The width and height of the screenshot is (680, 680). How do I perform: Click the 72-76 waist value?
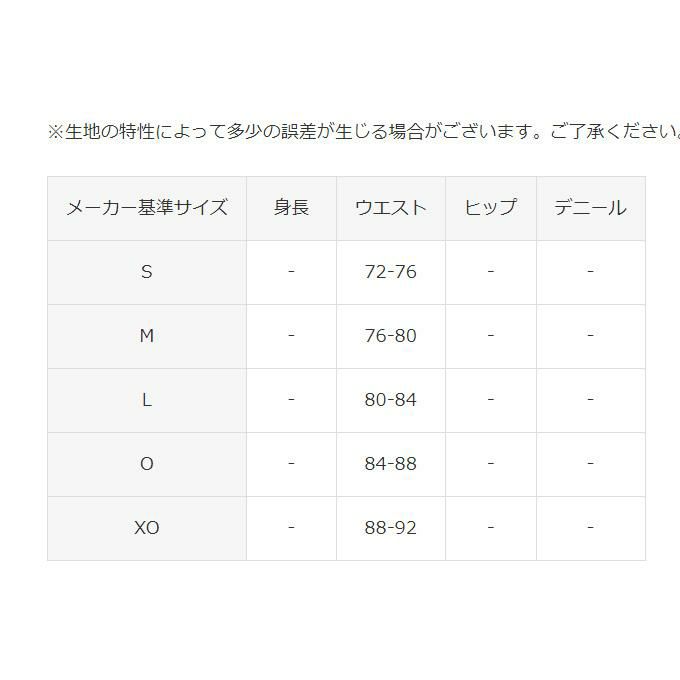pyautogui.click(x=390, y=272)
